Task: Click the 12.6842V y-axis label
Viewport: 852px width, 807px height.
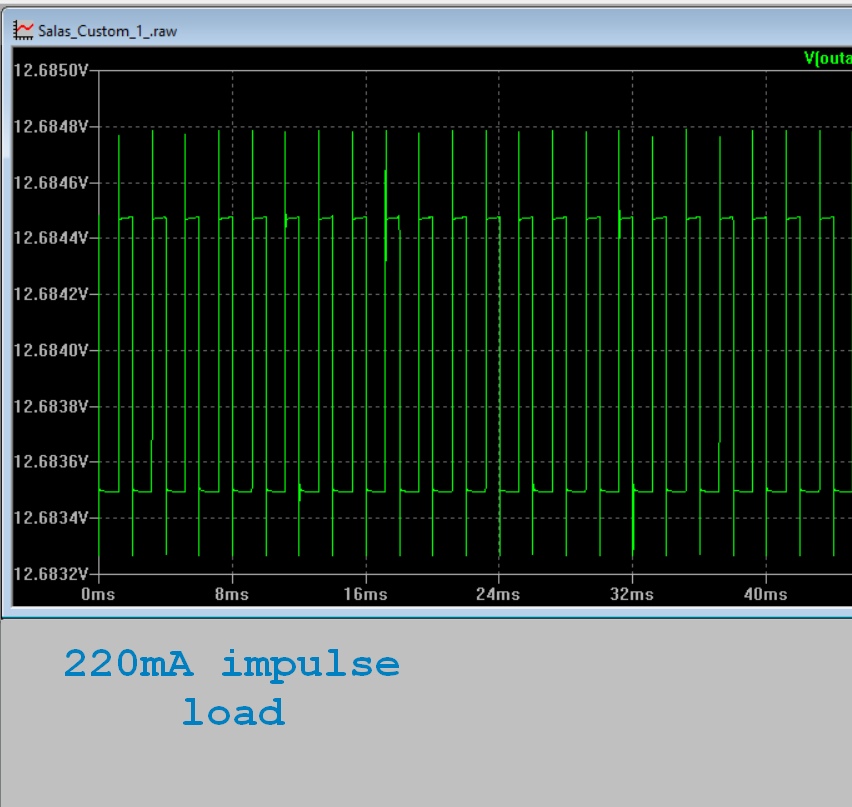Action: (51, 294)
